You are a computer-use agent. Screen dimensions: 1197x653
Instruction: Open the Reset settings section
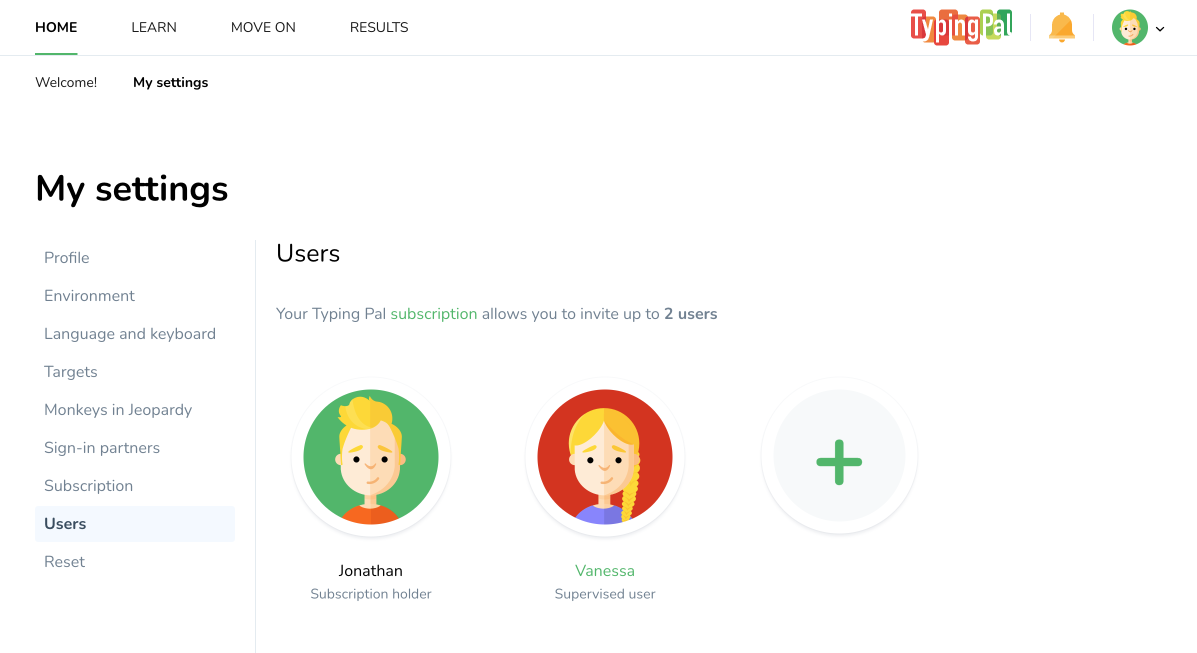tap(65, 562)
